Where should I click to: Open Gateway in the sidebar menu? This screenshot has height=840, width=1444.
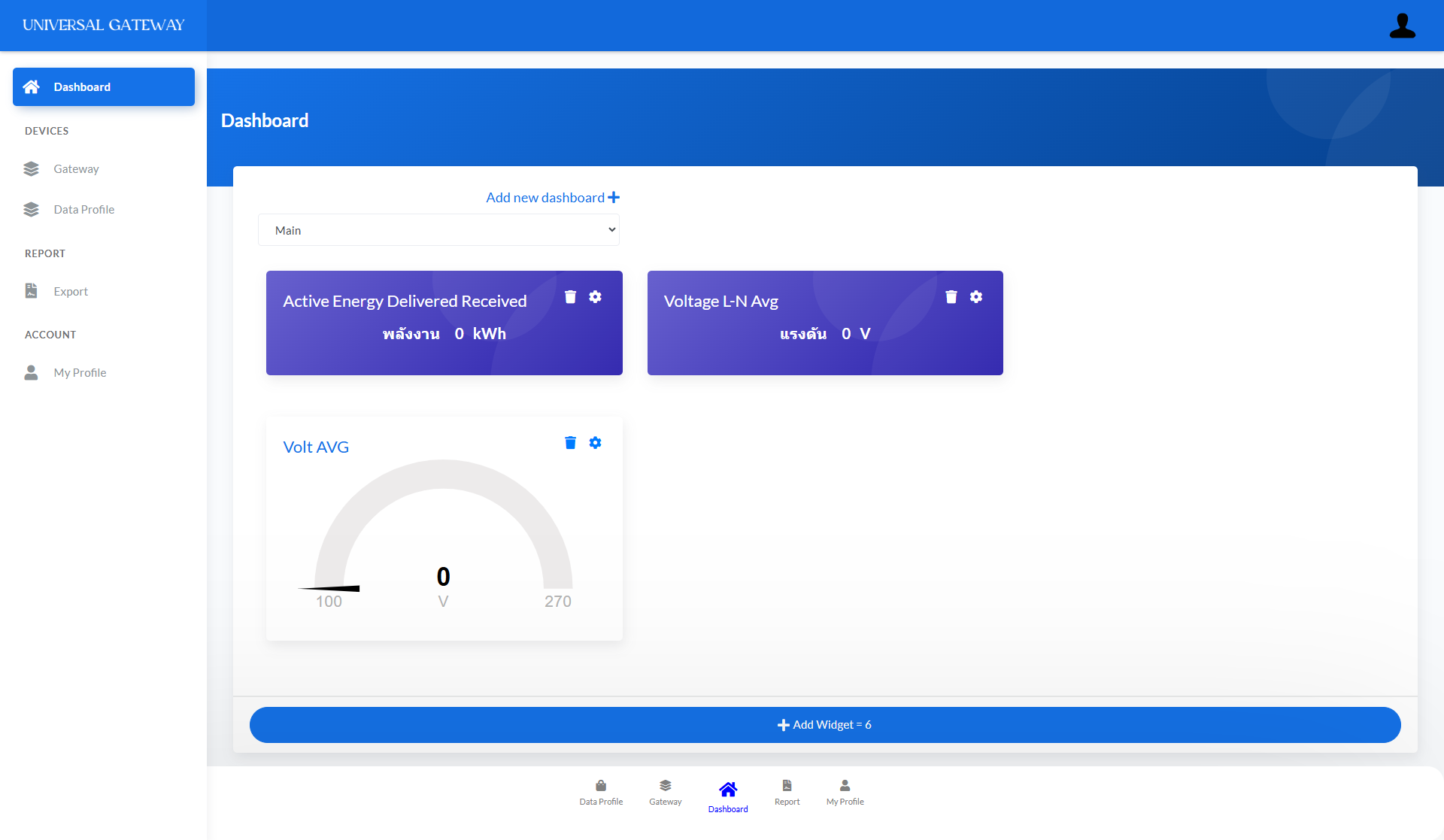[x=76, y=169]
